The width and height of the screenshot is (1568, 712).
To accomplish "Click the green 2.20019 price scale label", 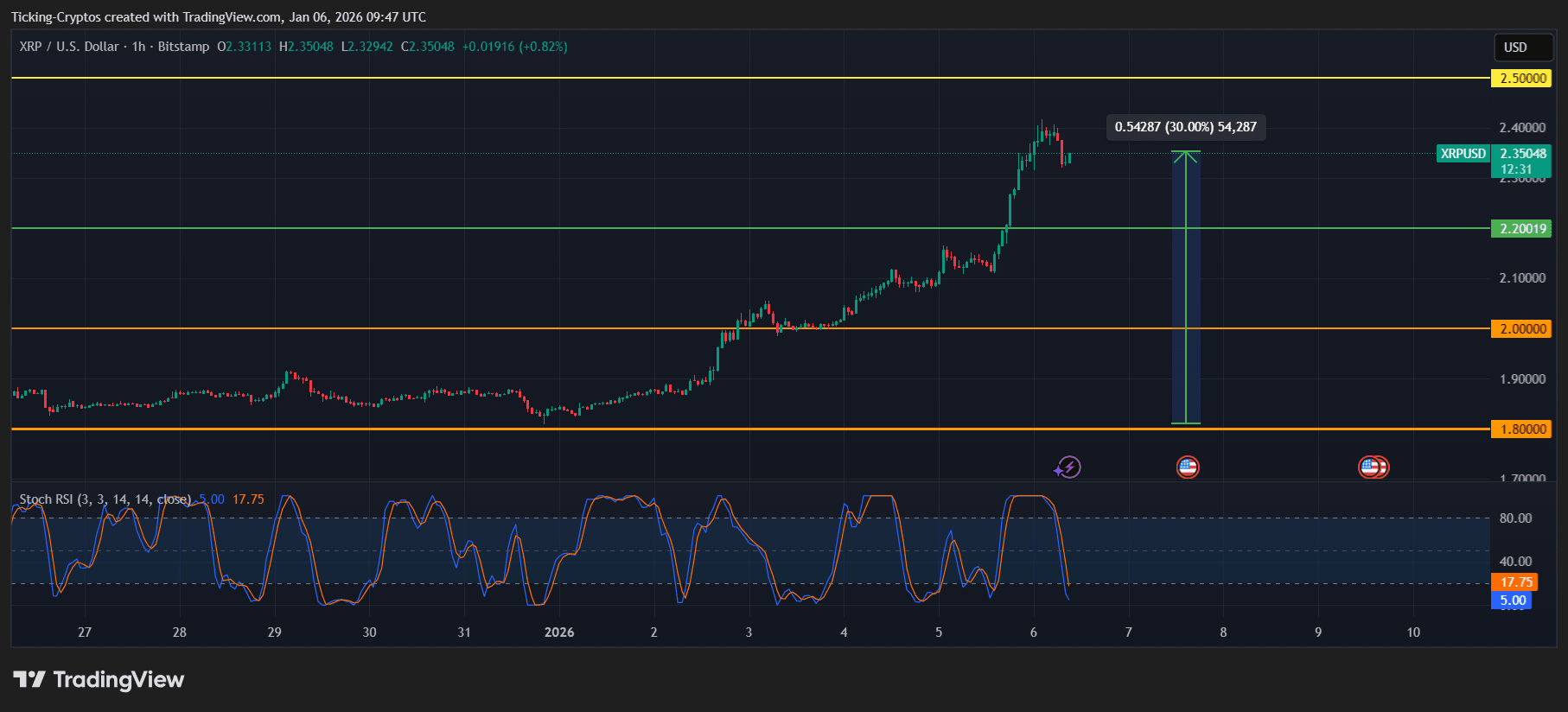I will tap(1522, 229).
